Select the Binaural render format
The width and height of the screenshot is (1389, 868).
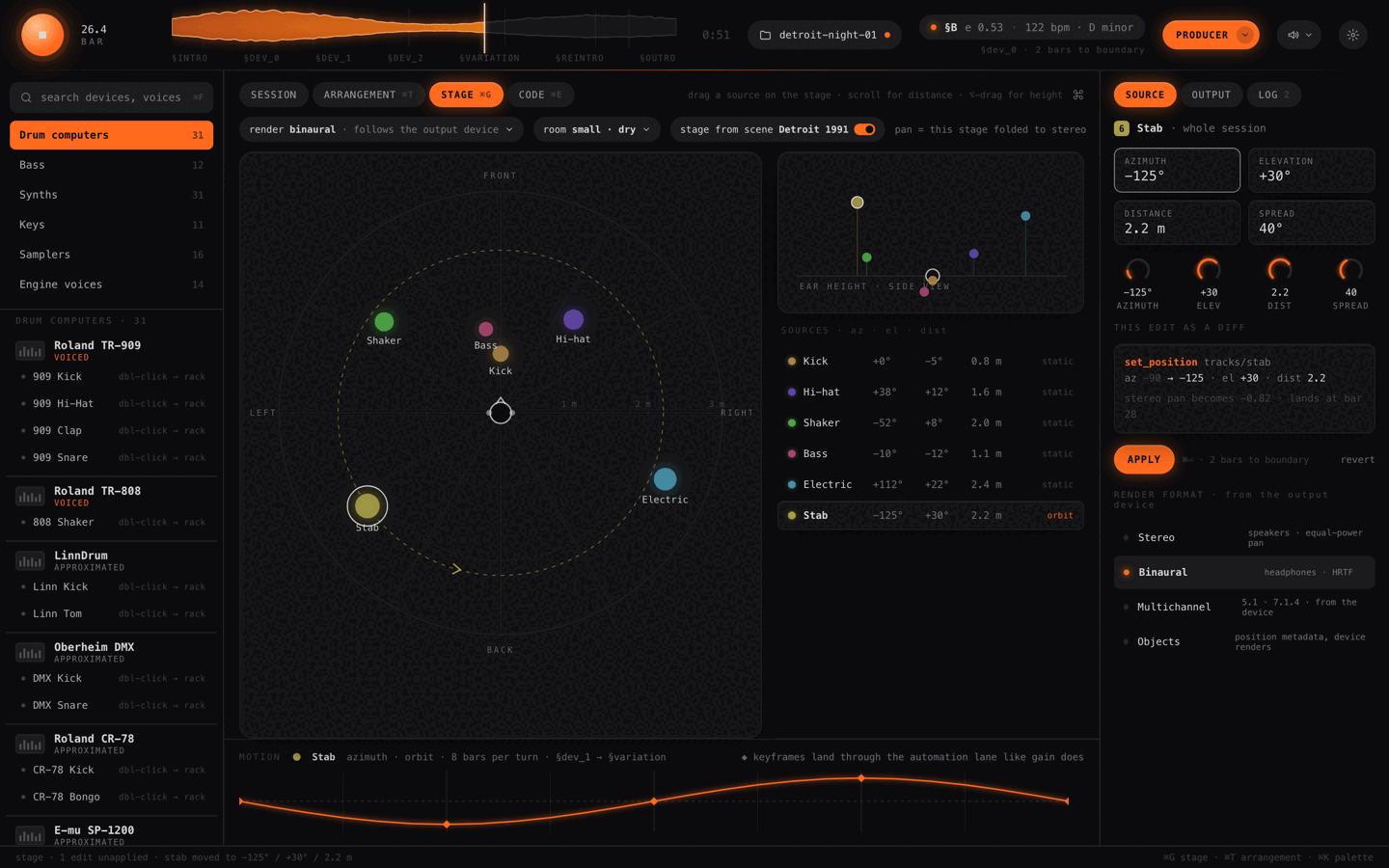(x=1244, y=572)
